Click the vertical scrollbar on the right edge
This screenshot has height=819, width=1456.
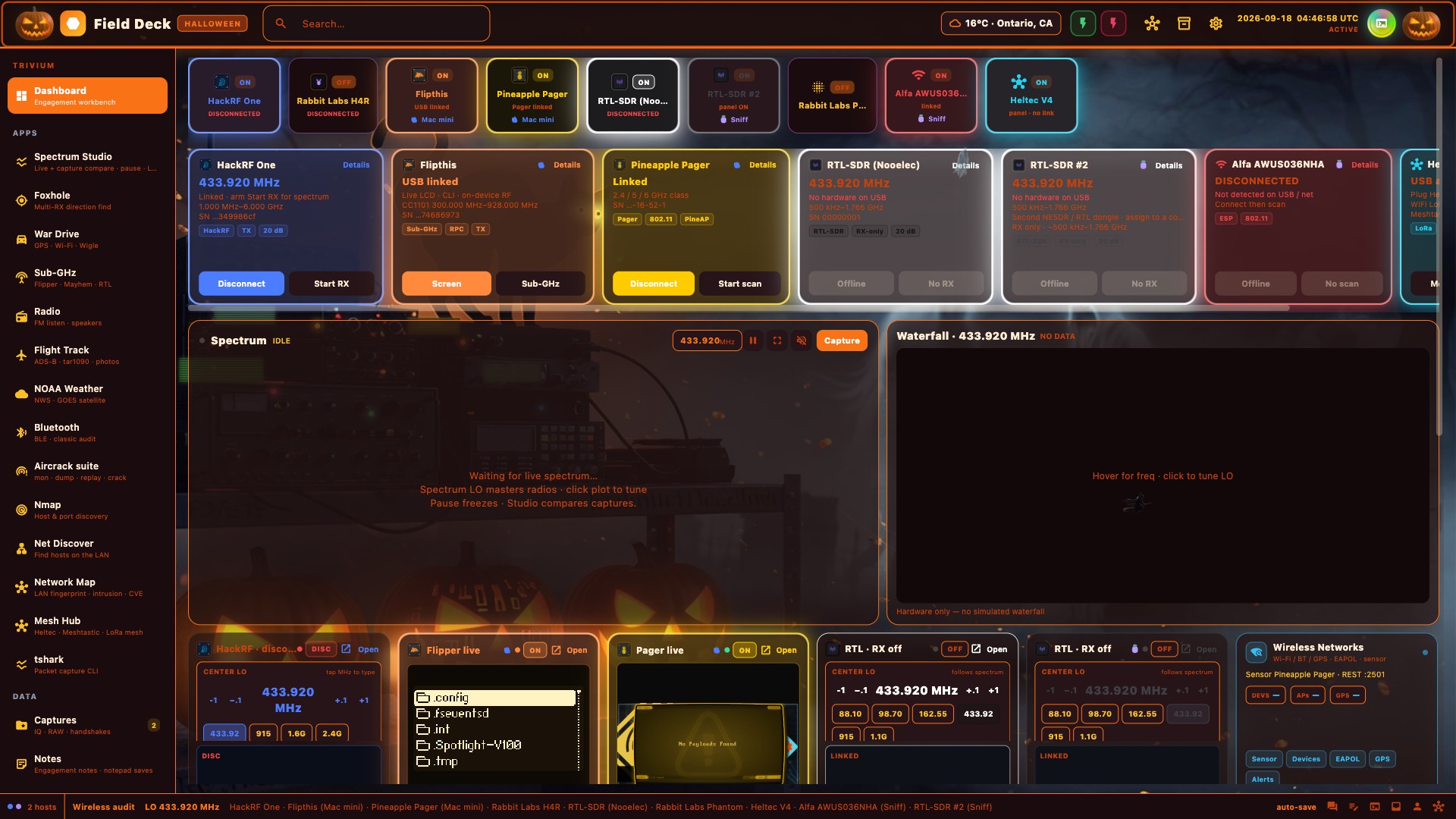[x=1439, y=246]
